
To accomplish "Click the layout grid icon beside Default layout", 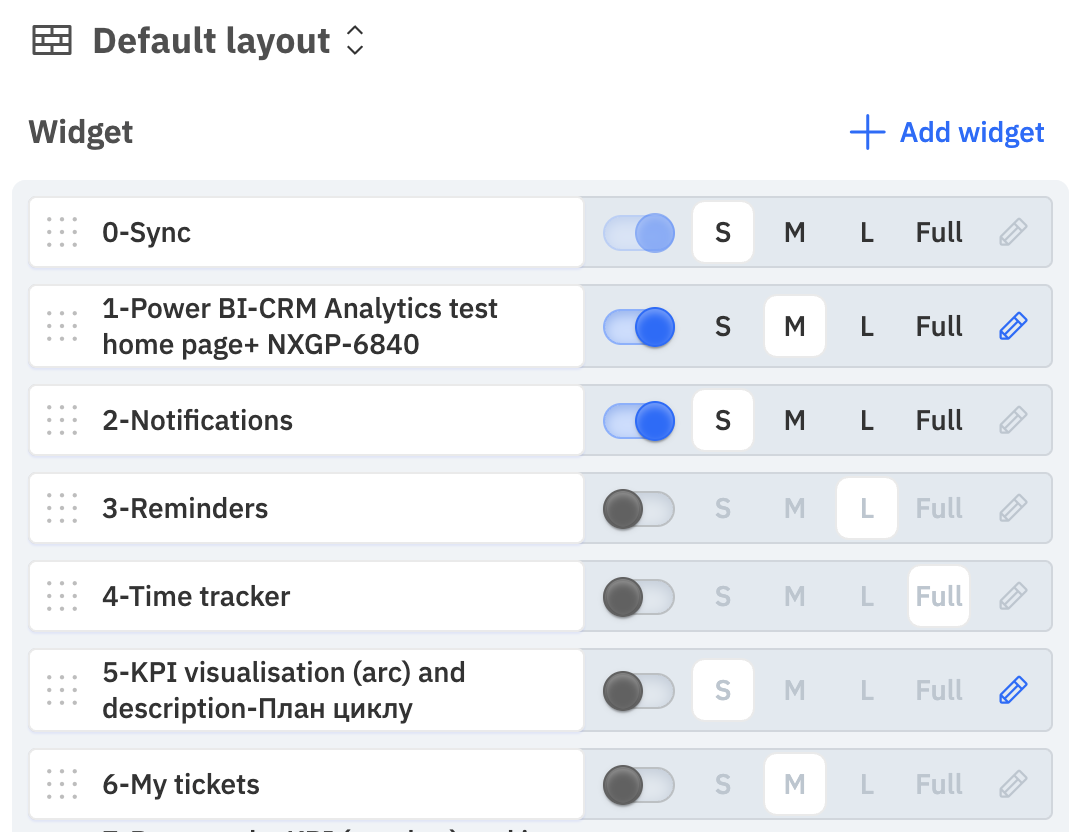I will pyautogui.click(x=52, y=41).
